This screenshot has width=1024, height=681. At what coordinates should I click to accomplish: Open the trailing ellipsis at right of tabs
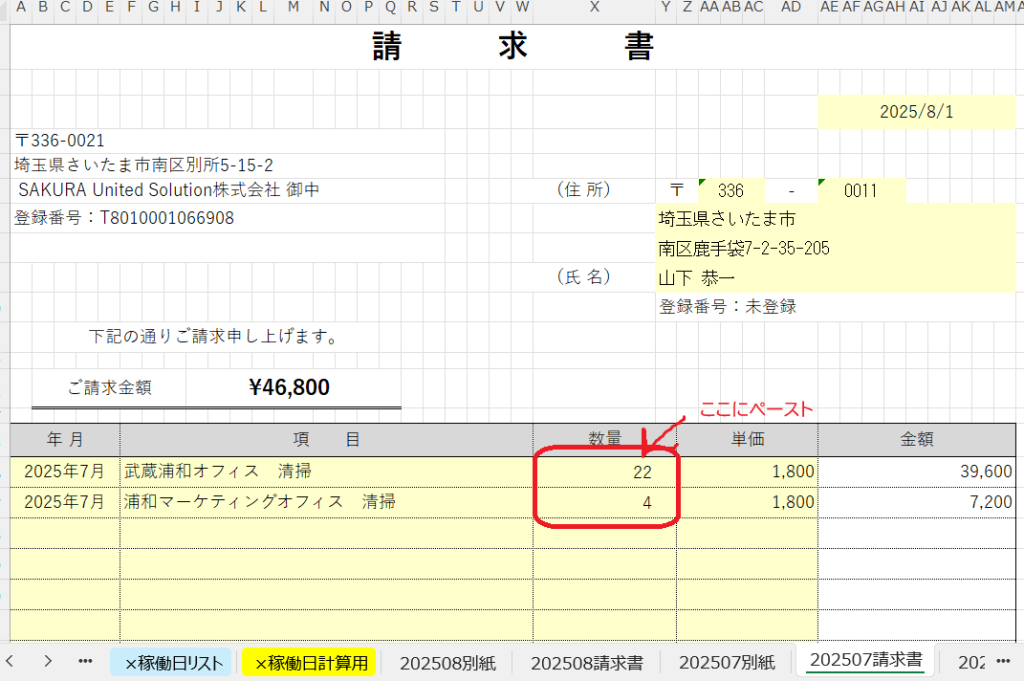[1004, 661]
